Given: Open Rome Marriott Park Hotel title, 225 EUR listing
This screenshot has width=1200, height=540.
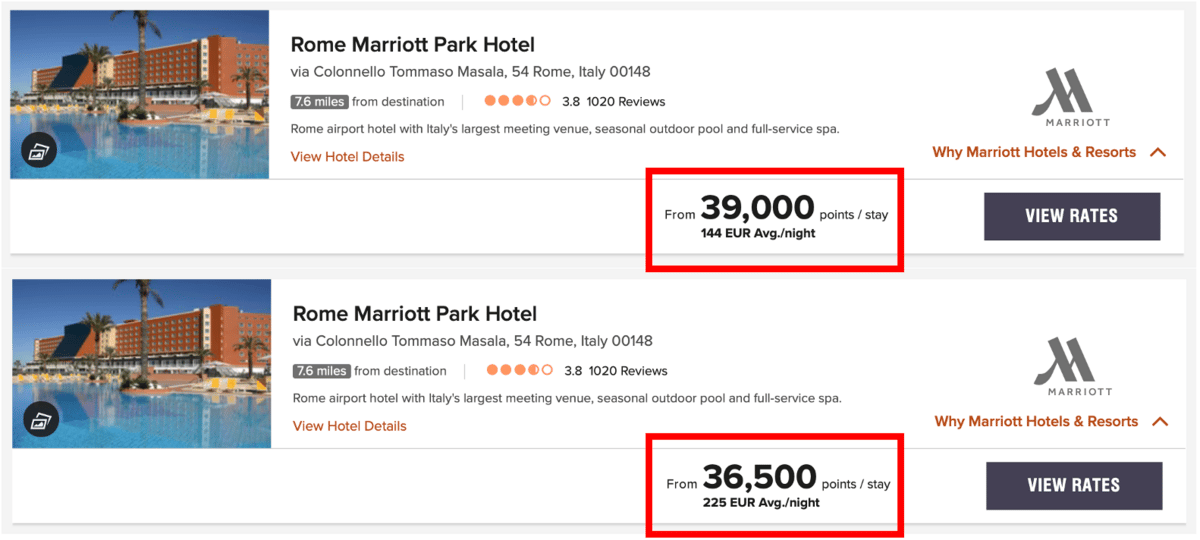Looking at the screenshot, I should click(414, 314).
